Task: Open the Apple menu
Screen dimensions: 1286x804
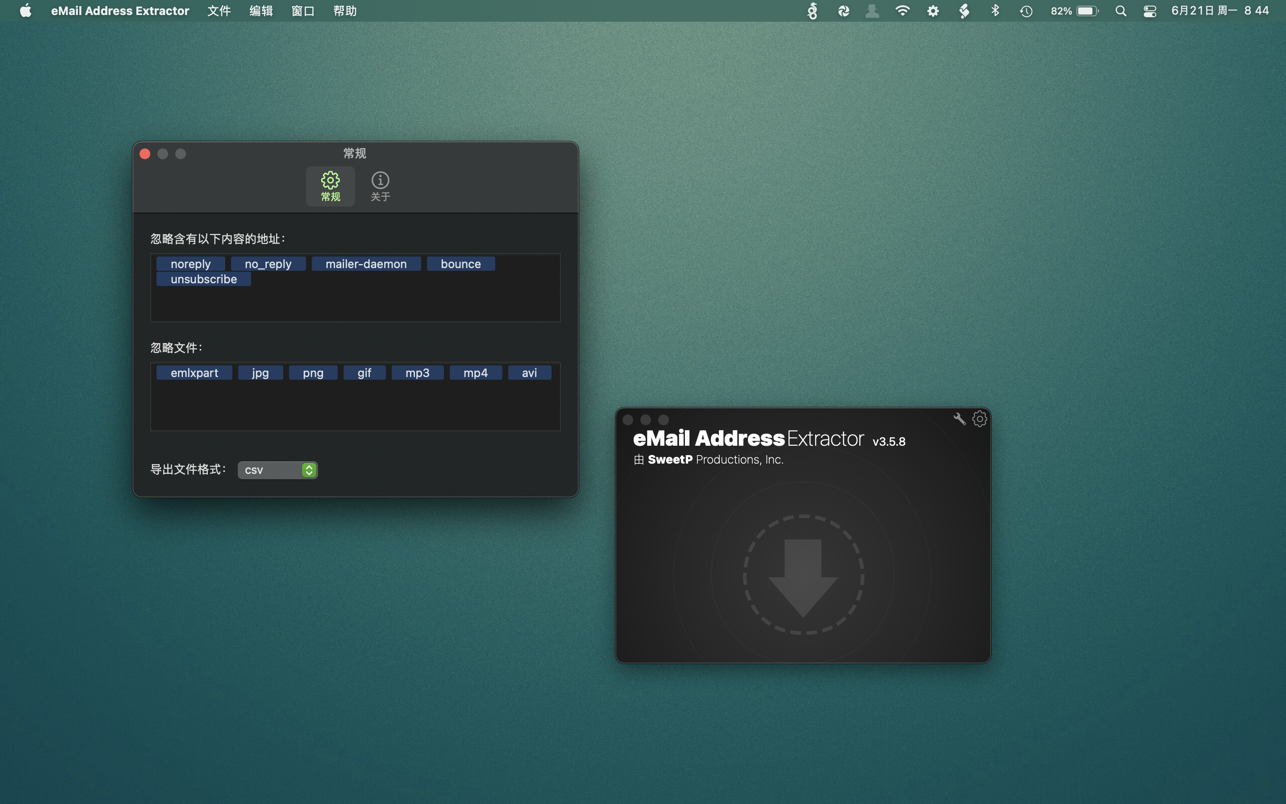Action: 25,11
